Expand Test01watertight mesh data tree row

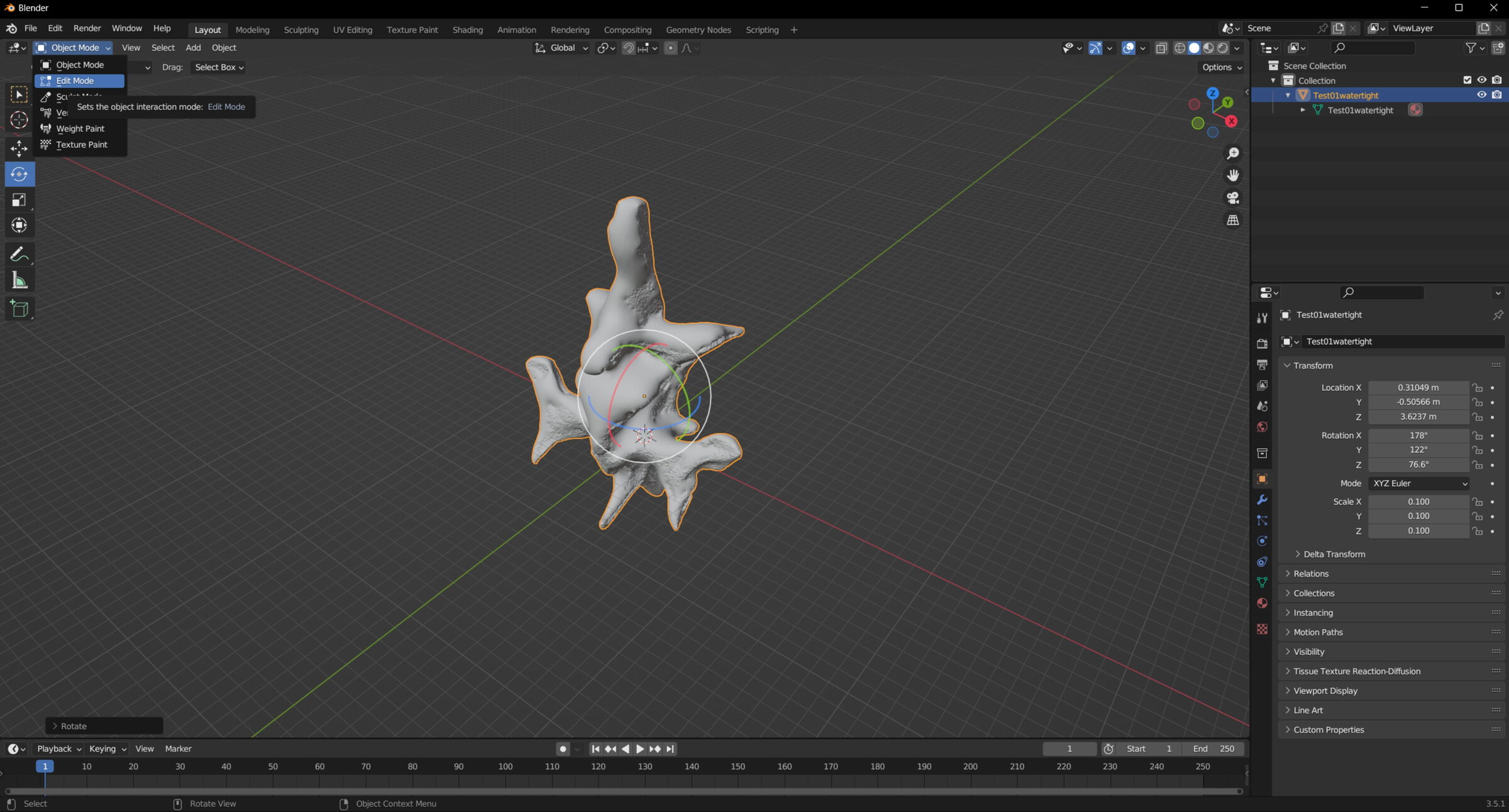[x=1303, y=110]
